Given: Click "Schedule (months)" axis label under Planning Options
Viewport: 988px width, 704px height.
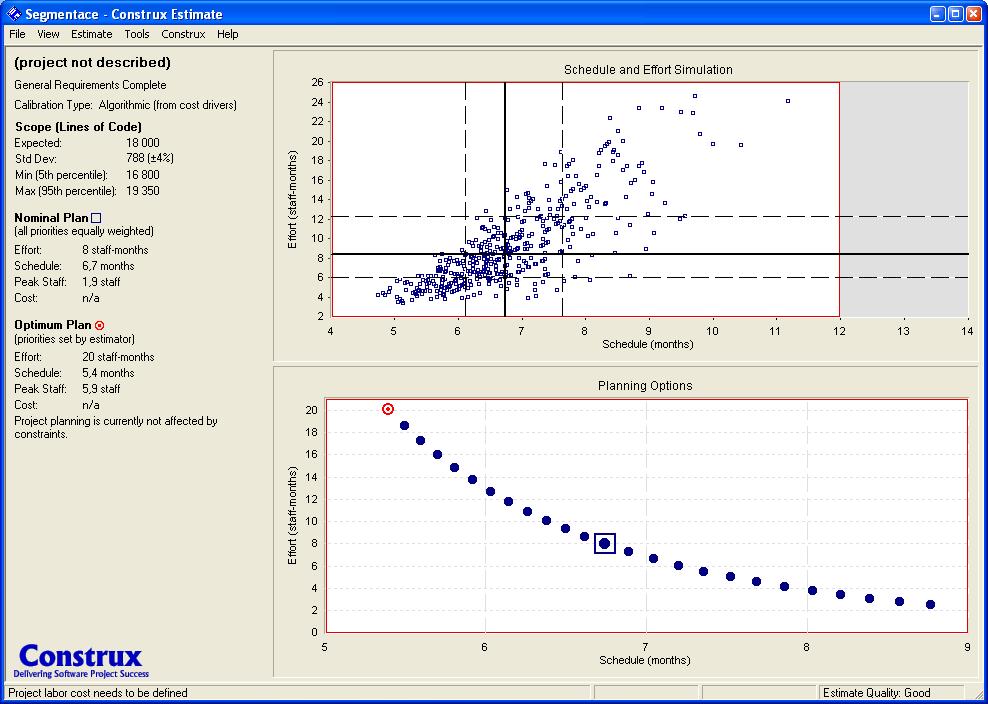Looking at the screenshot, I should (645, 661).
